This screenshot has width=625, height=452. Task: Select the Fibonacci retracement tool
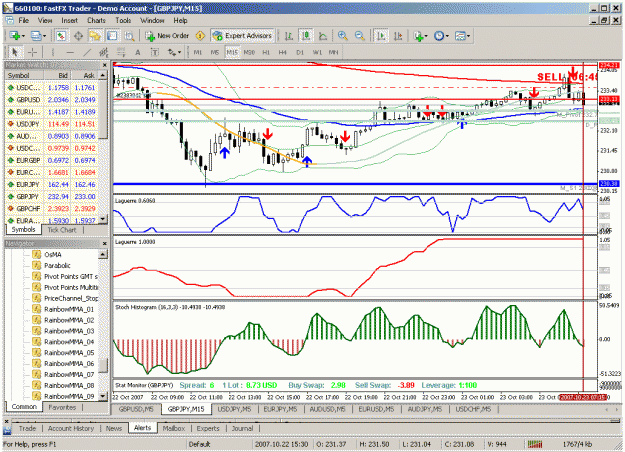click(121, 52)
